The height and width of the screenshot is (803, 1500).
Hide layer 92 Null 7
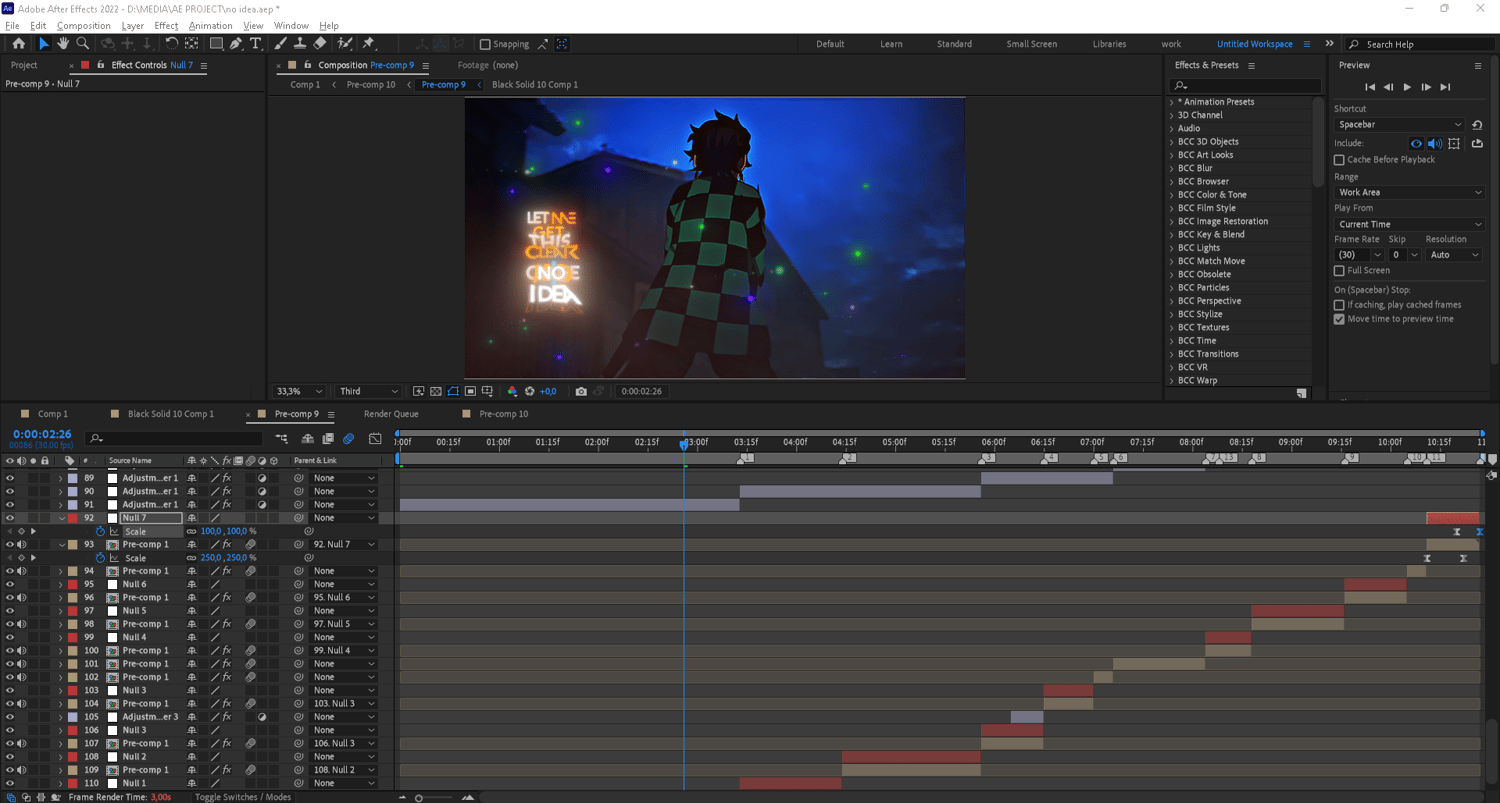click(x=10, y=518)
